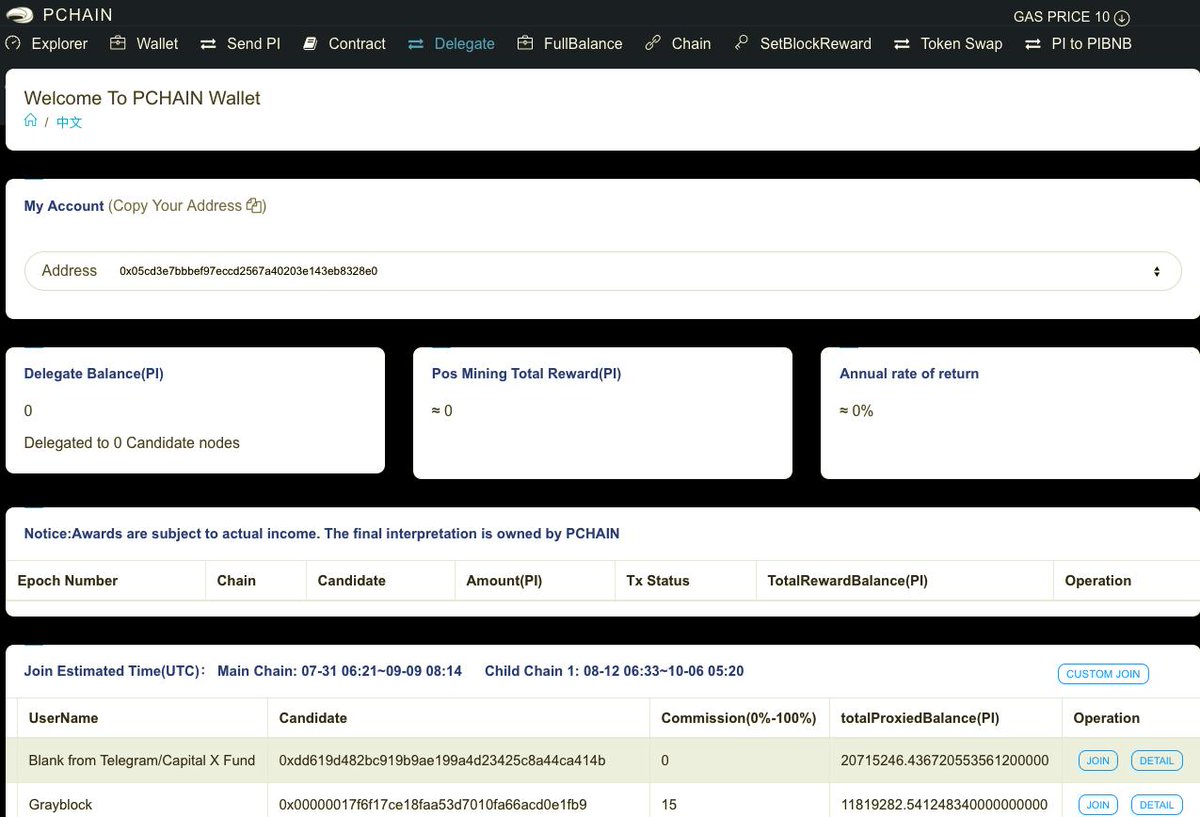Image resolution: width=1200 pixels, height=817 pixels.
Task: Click the Delegate Balance(PI) card title
Action: pos(94,374)
